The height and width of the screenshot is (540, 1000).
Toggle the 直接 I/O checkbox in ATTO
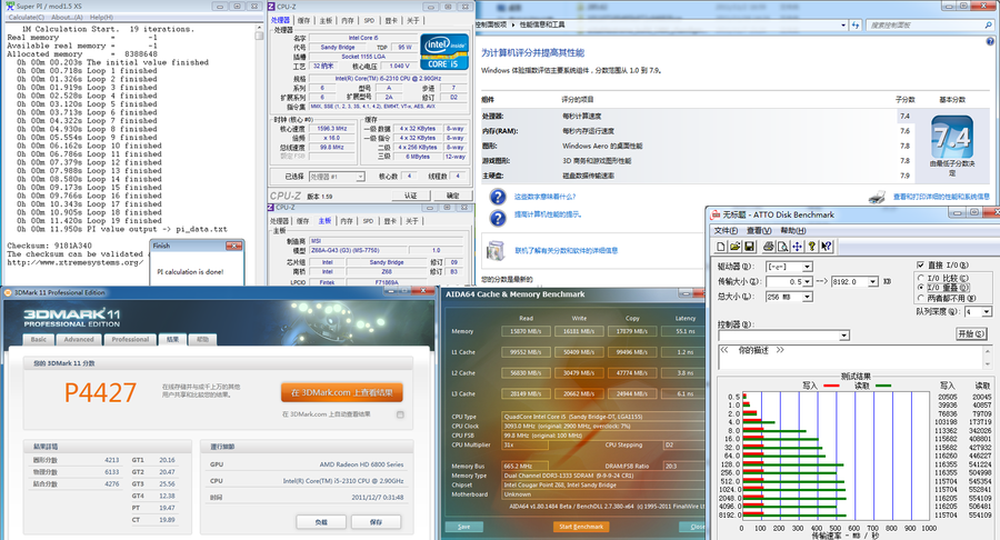point(920,265)
